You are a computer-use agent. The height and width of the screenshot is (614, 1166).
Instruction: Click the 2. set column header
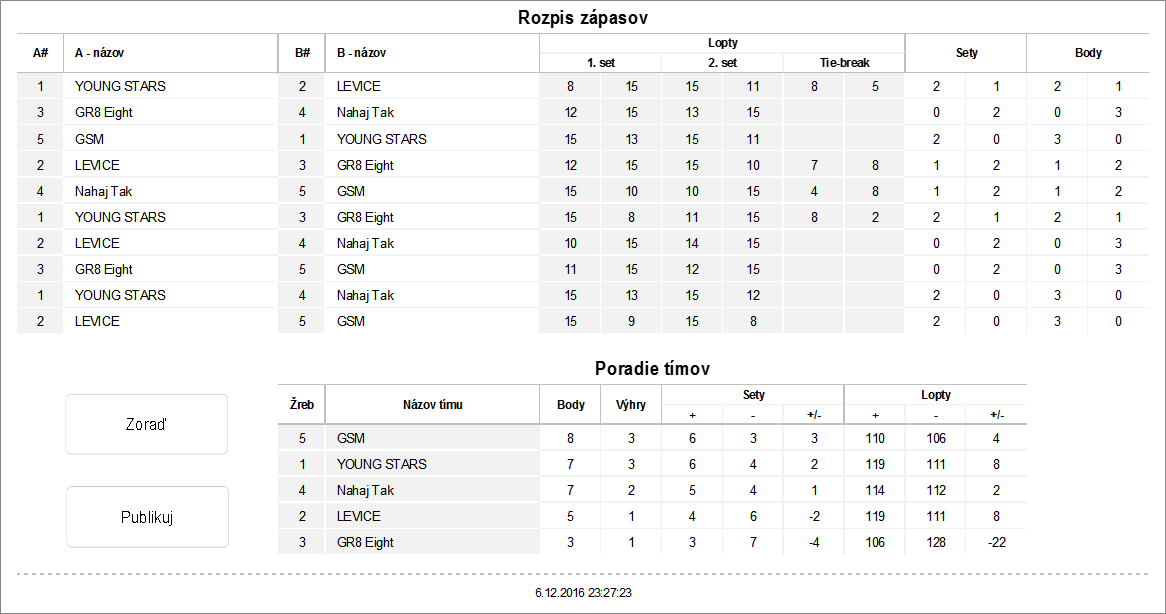[x=722, y=62]
